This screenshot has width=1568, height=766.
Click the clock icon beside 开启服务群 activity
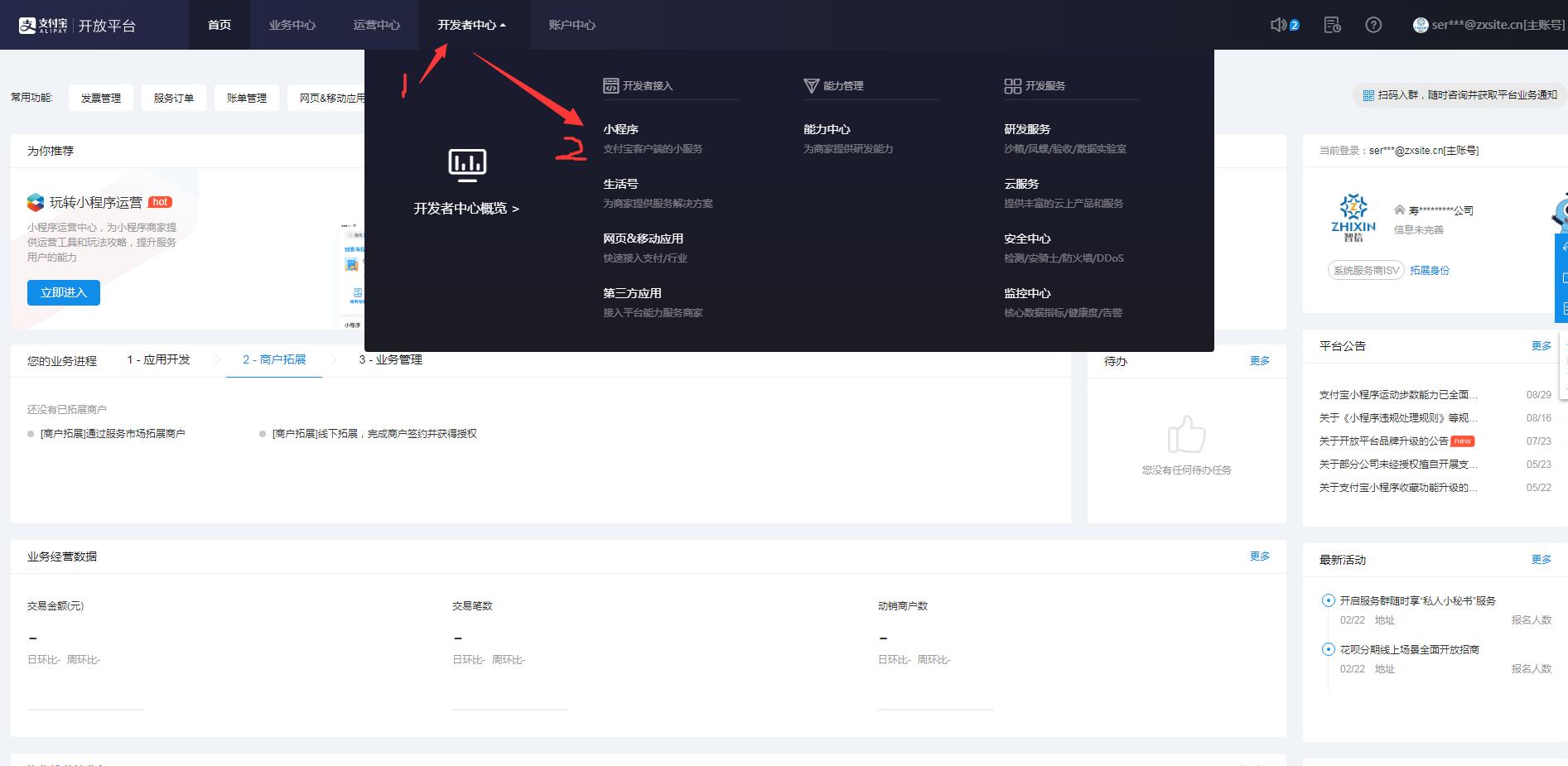[x=1328, y=600]
